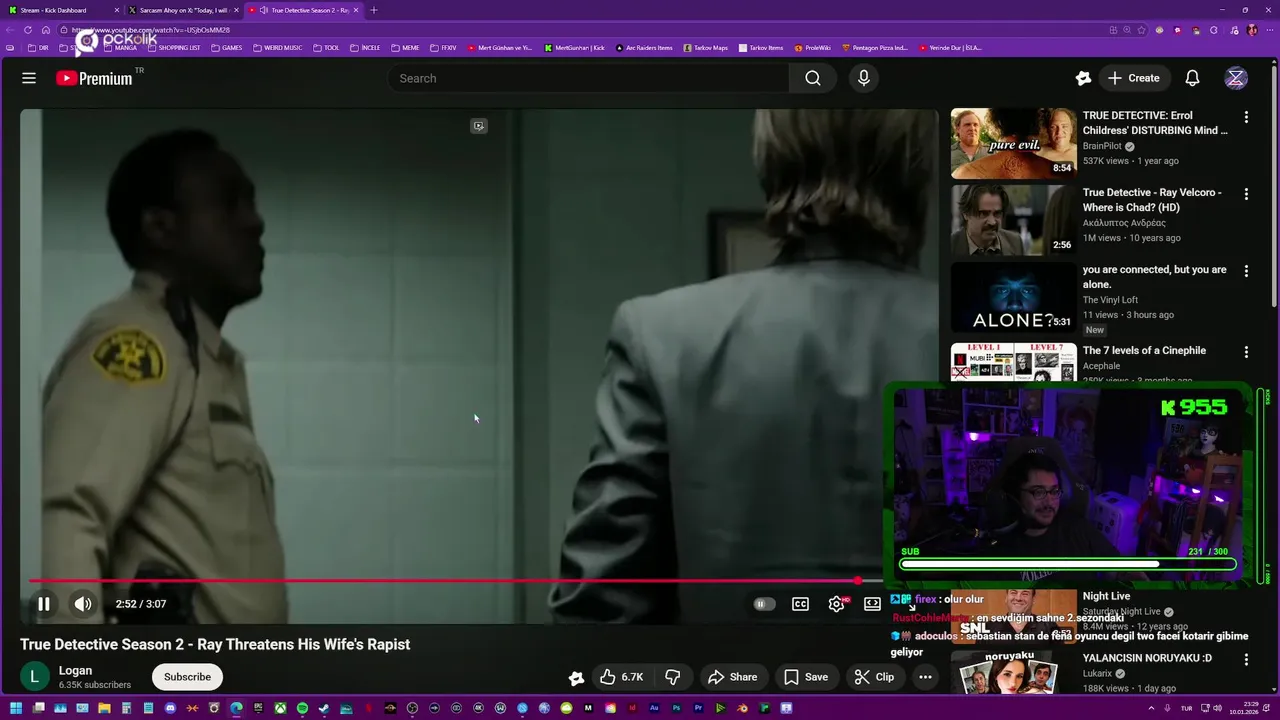Open the MEME bookmark folder
The width and height of the screenshot is (1280, 720).
click(406, 47)
